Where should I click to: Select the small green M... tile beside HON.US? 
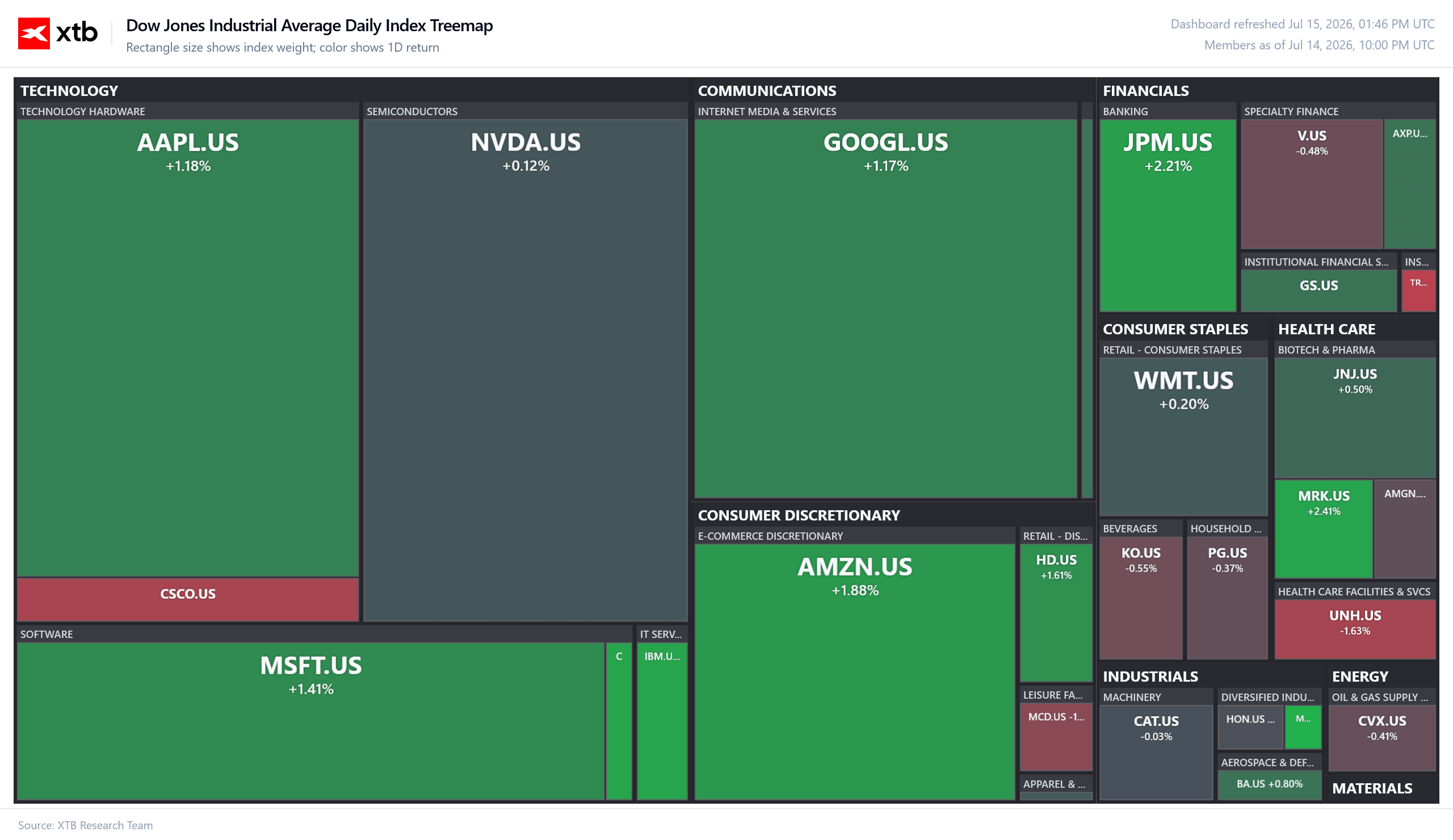click(1303, 727)
